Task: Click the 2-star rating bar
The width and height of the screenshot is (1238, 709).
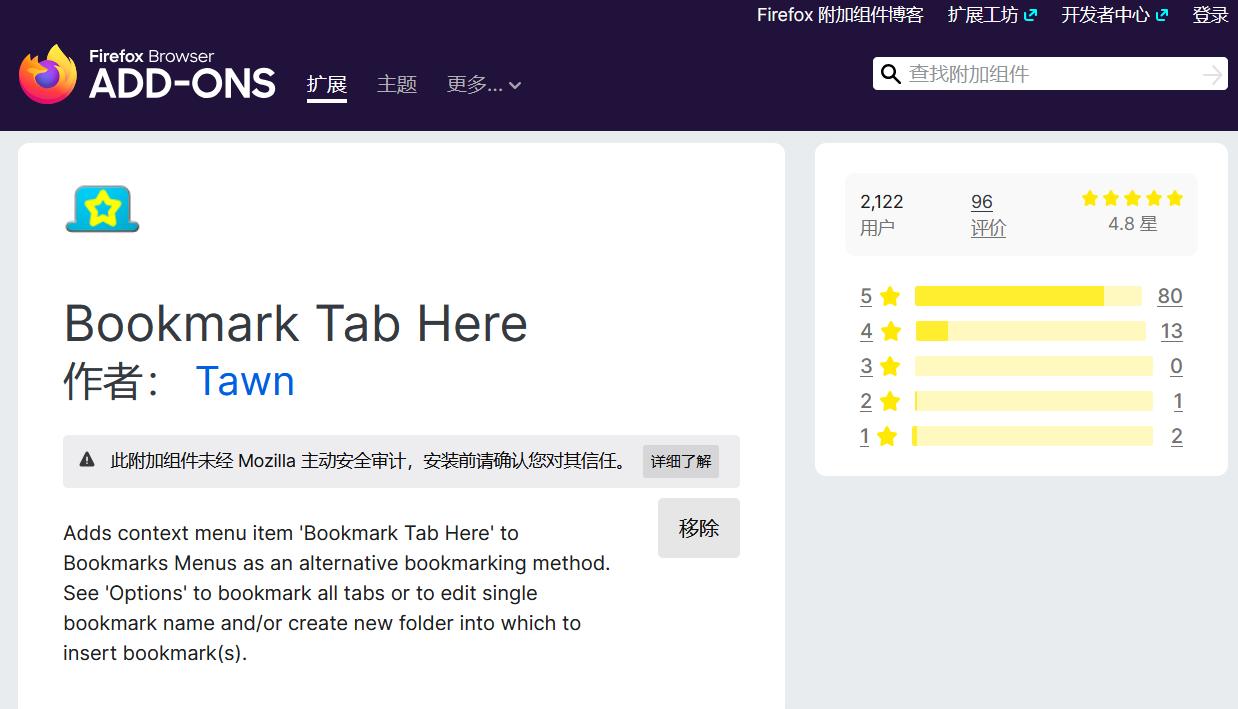Action: (1034, 401)
